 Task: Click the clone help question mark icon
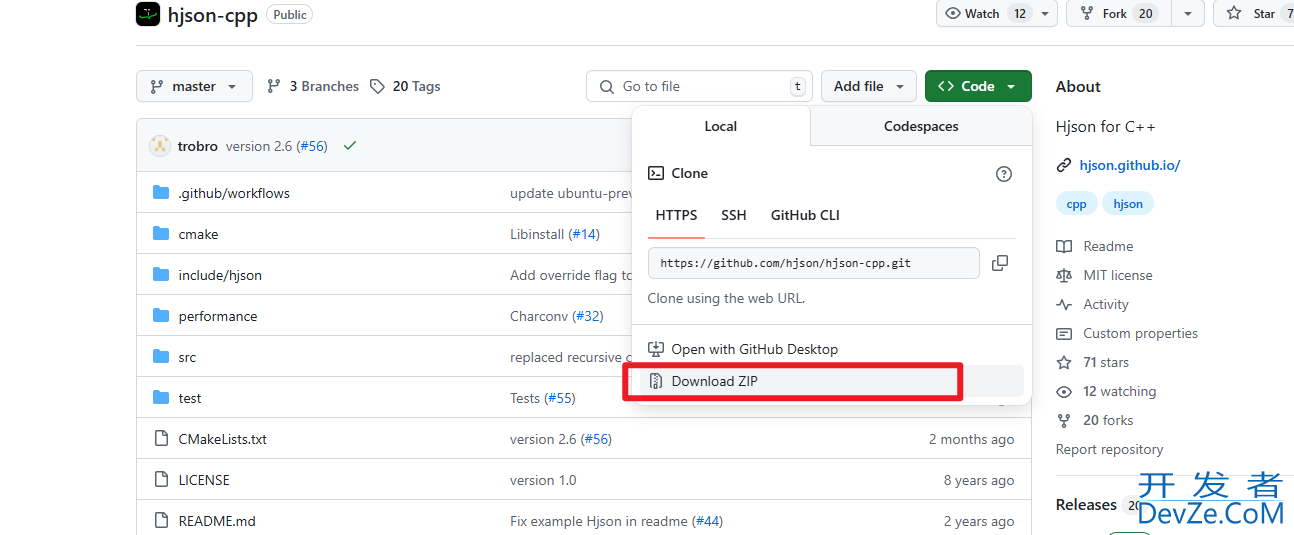1004,174
